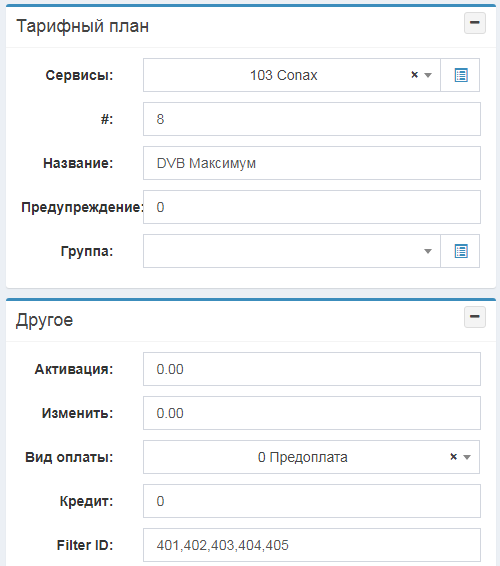This screenshot has width=500, height=566.
Task: Focus the # field containing 8
Action: point(312,119)
